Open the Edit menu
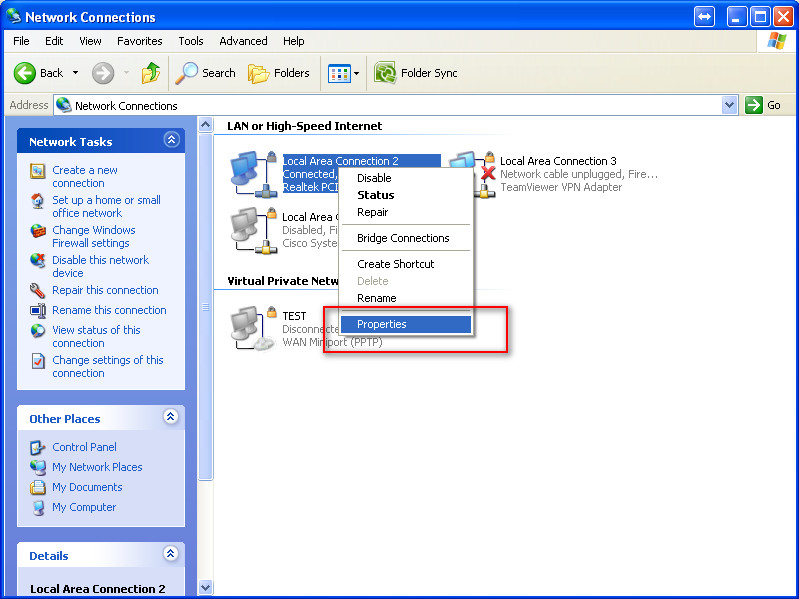799x599 pixels. tap(54, 41)
